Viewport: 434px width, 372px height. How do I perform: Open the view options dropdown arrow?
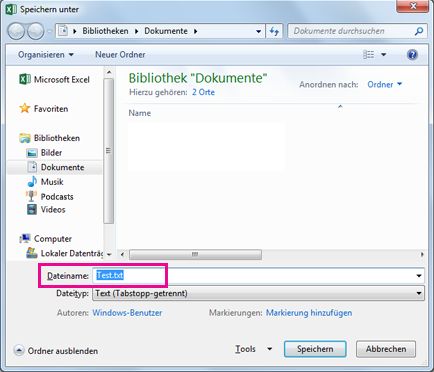coord(384,54)
